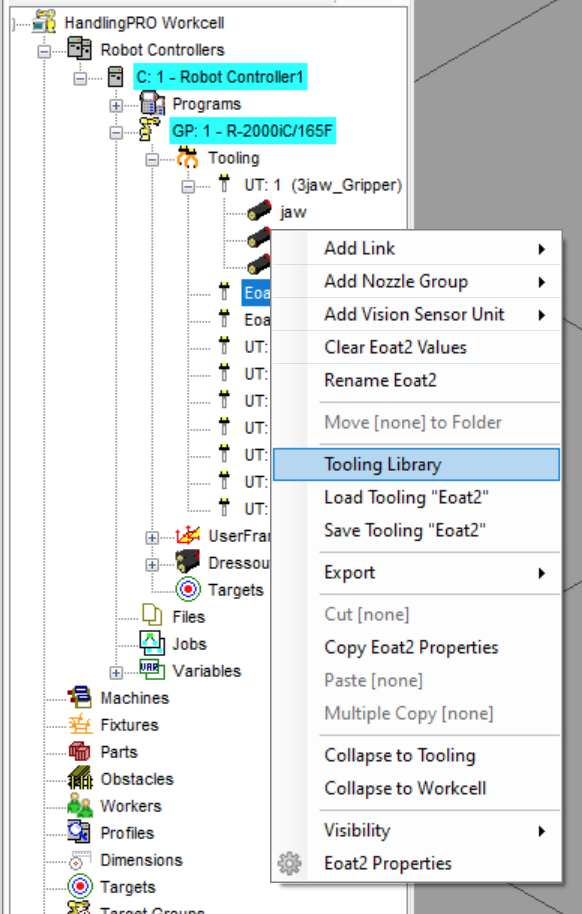Click the Profiles icon
This screenshot has height=914, width=582.
tap(79, 832)
